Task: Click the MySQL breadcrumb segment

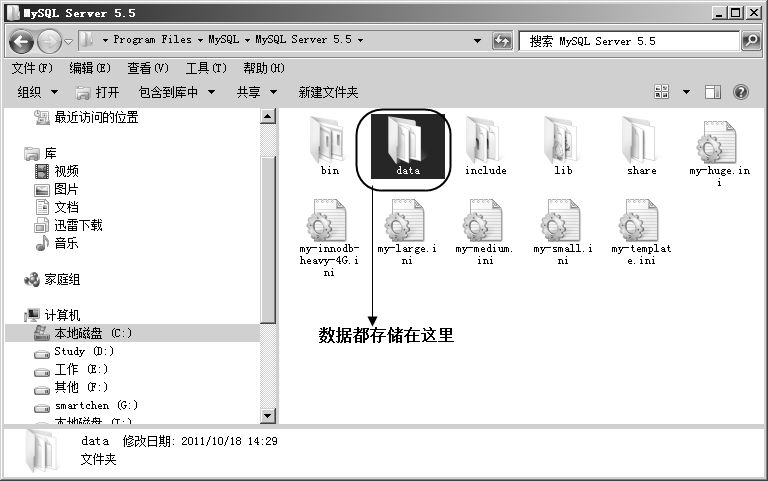Action: point(223,39)
